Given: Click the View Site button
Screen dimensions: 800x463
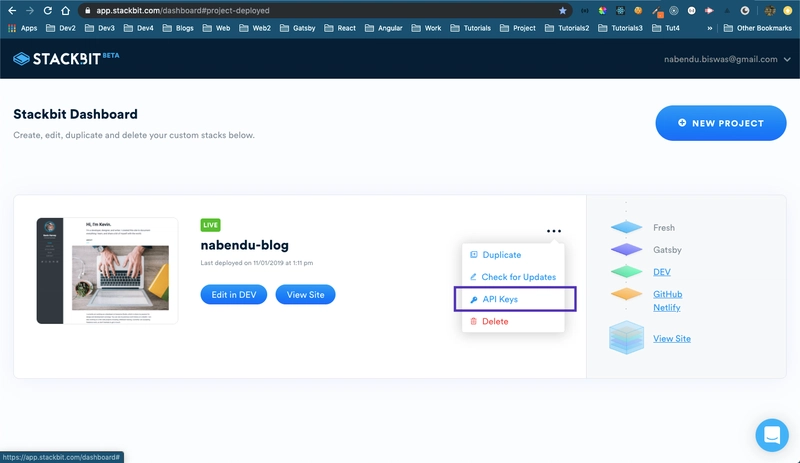Looking at the screenshot, I should 305,295.
